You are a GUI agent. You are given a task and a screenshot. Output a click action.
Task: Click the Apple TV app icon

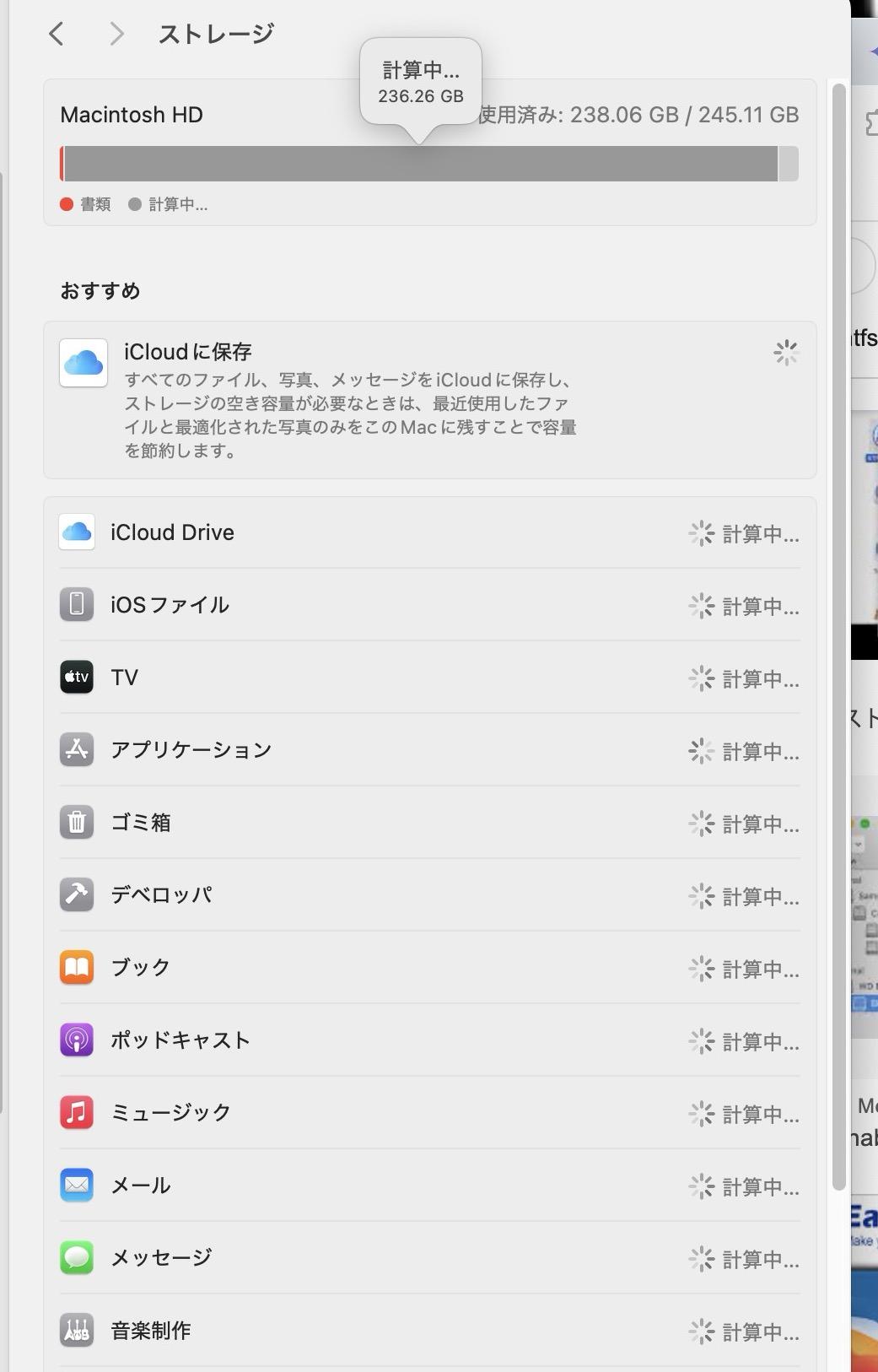(x=77, y=677)
